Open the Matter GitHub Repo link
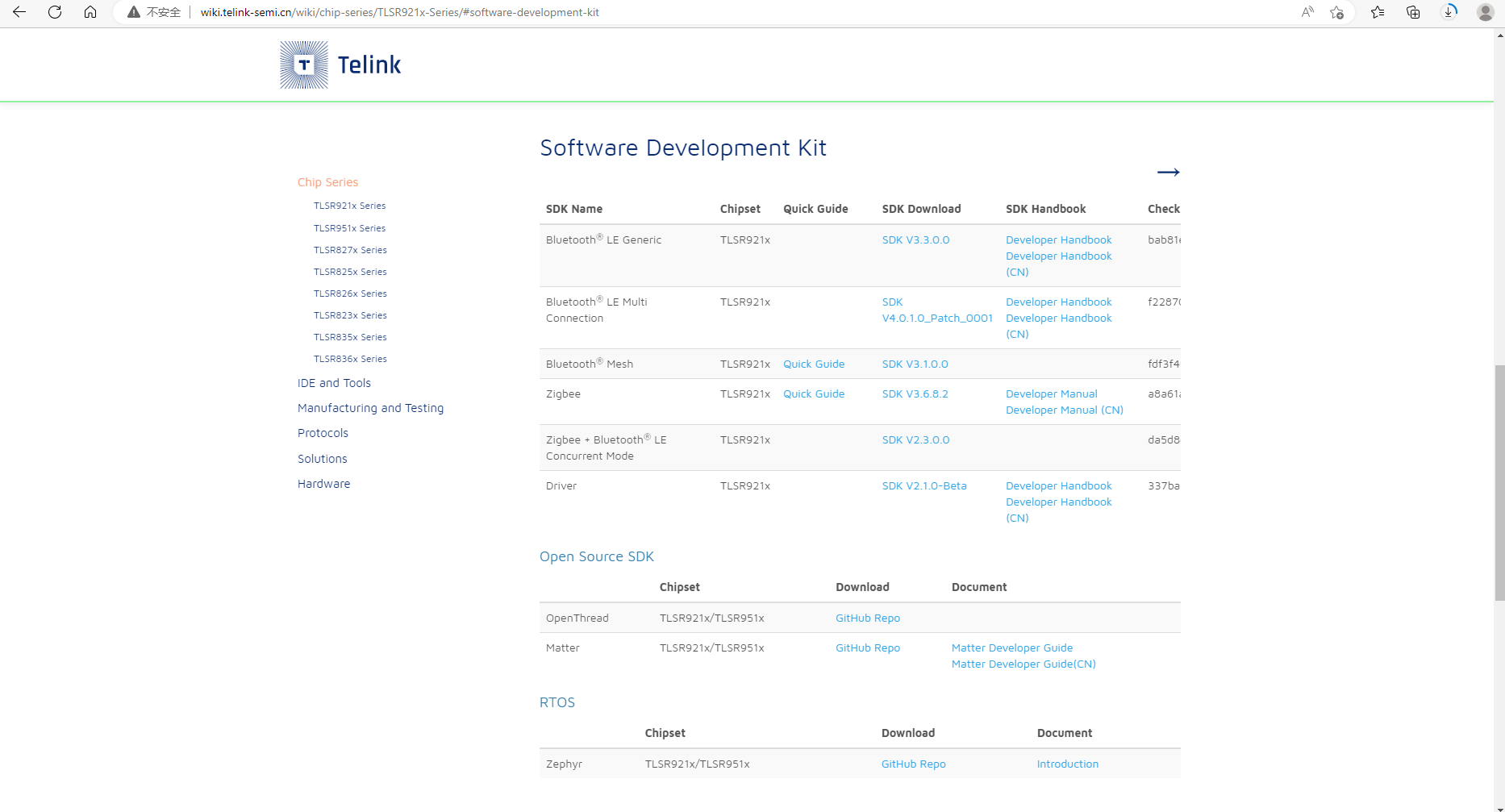Image resolution: width=1505 pixels, height=812 pixels. pyautogui.click(x=867, y=648)
